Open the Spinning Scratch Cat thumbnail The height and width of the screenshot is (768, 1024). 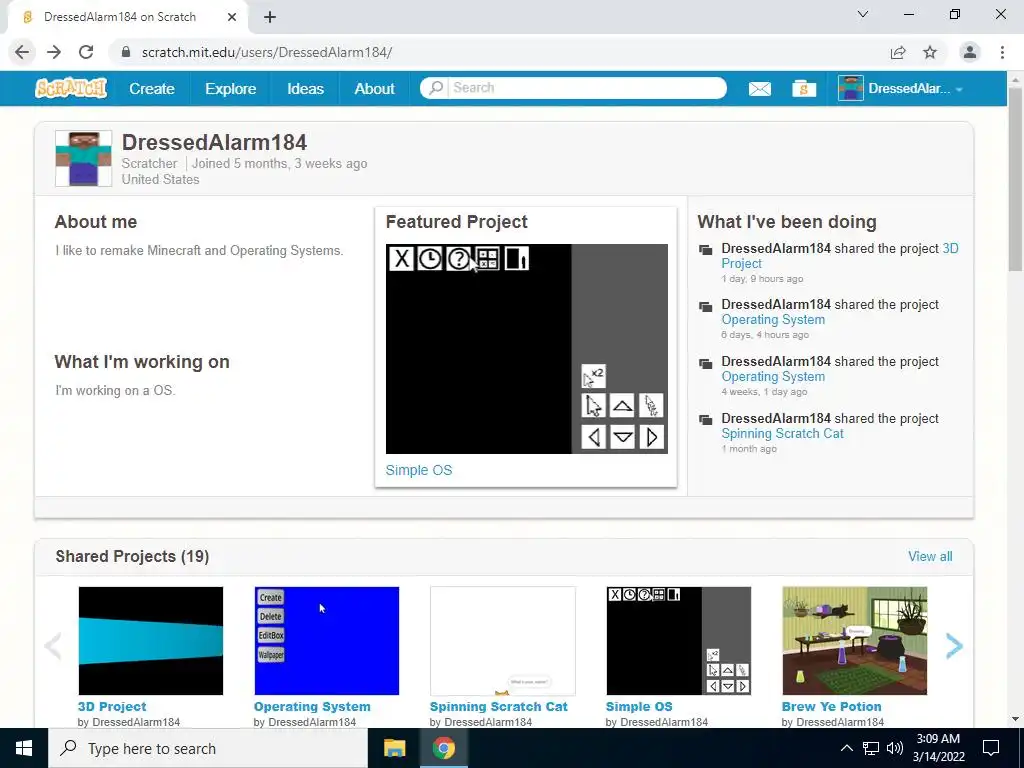pos(503,641)
